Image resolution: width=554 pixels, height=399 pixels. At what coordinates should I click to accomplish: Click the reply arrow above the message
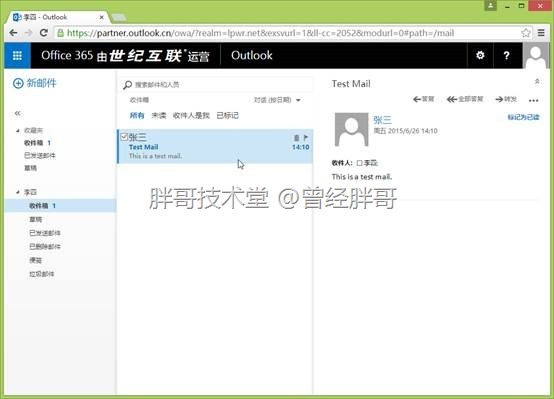click(423, 99)
